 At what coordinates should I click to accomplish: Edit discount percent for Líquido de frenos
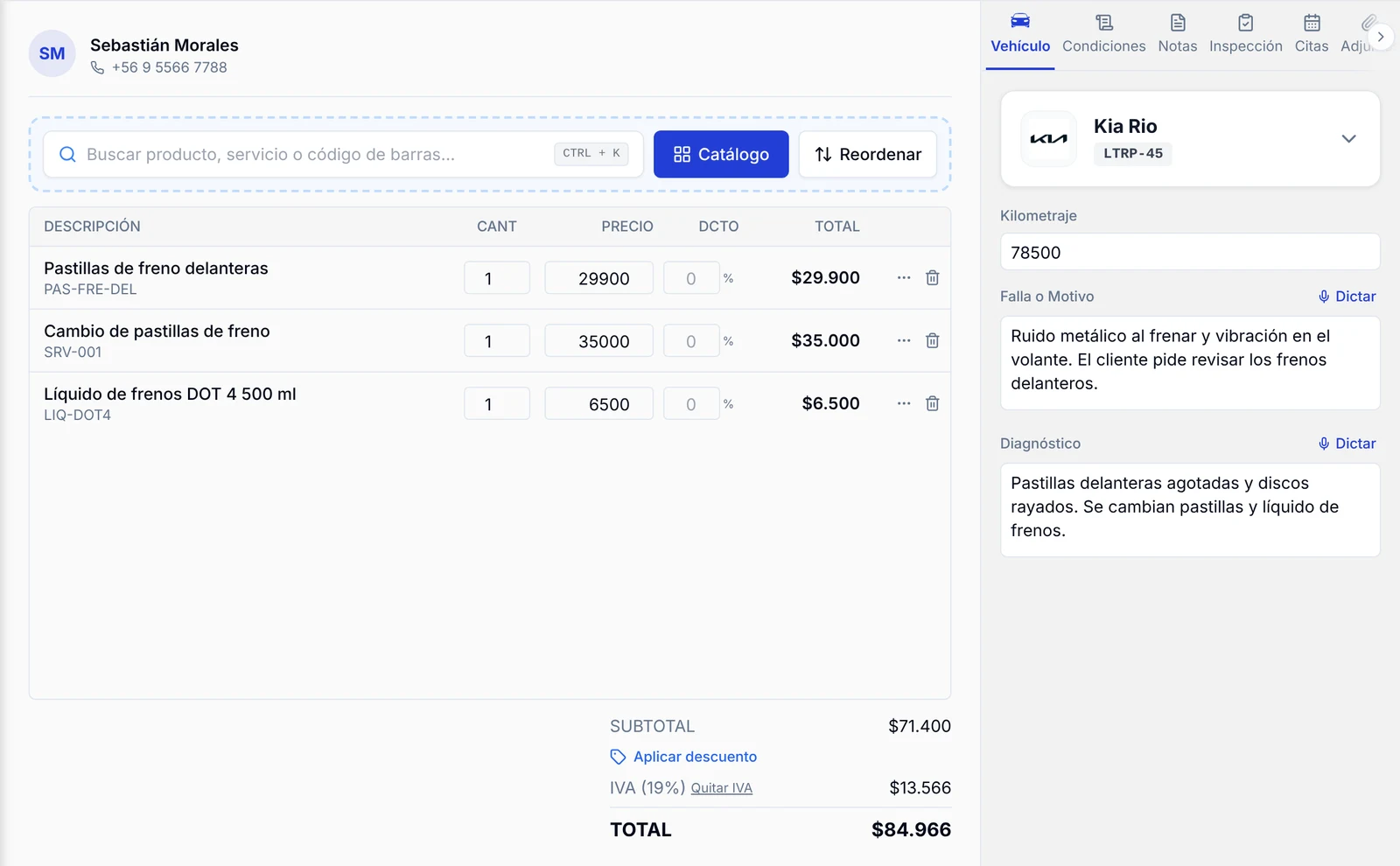[x=691, y=404]
